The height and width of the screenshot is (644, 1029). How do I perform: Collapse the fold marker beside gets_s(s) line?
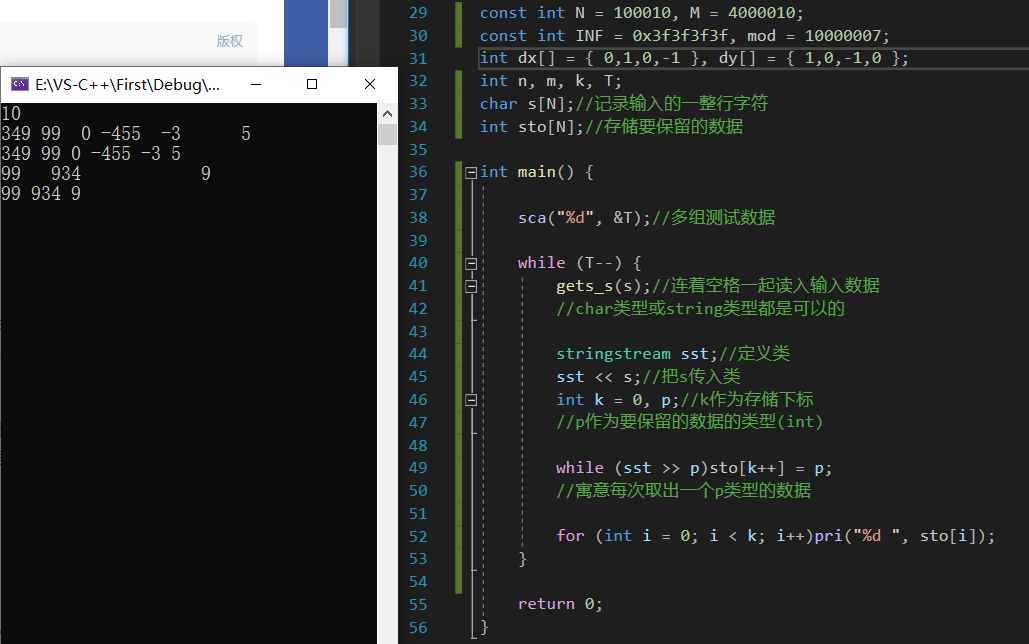471,286
